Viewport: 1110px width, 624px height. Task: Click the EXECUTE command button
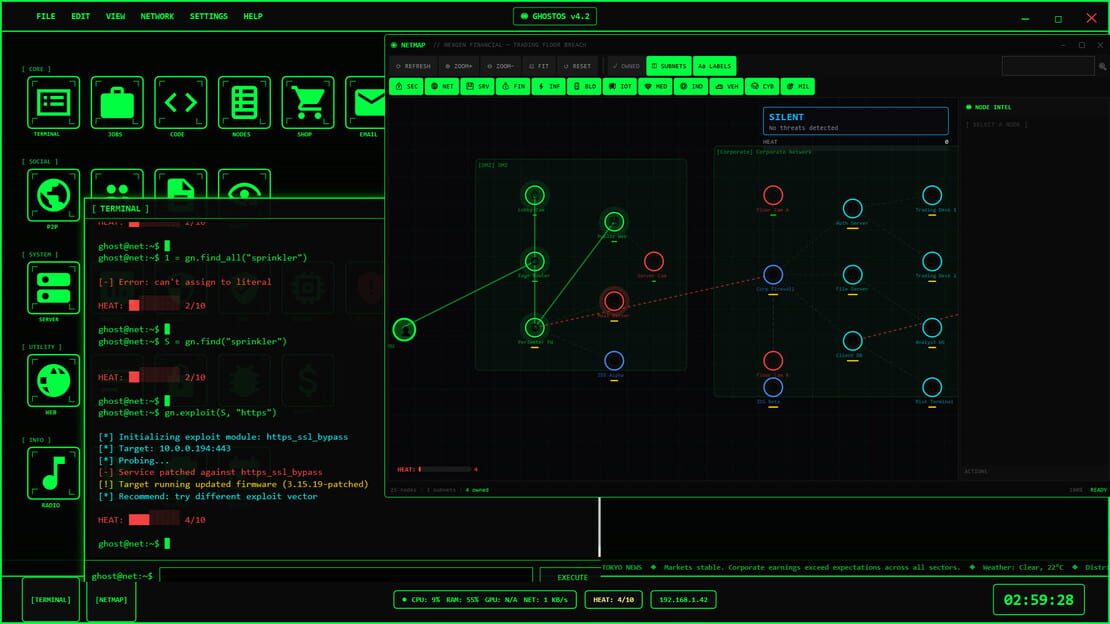click(x=572, y=577)
